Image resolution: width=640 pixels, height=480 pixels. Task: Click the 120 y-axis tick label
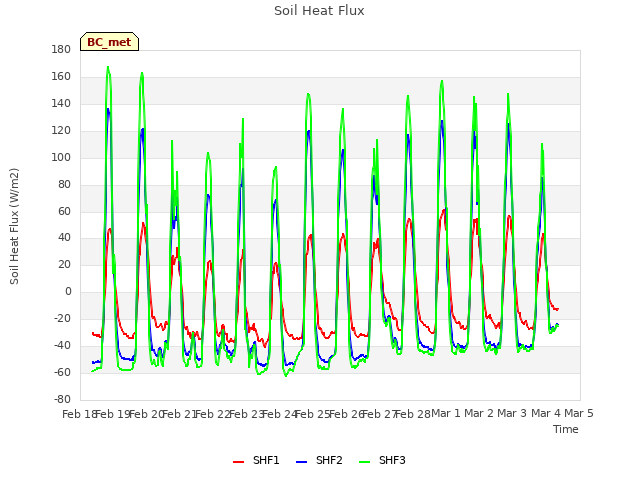click(x=61, y=131)
